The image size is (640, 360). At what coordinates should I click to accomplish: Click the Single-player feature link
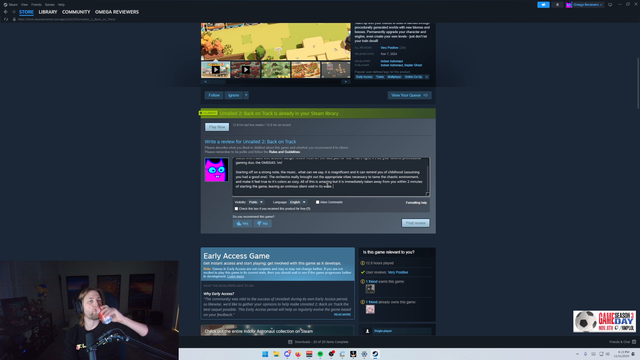[383, 331]
